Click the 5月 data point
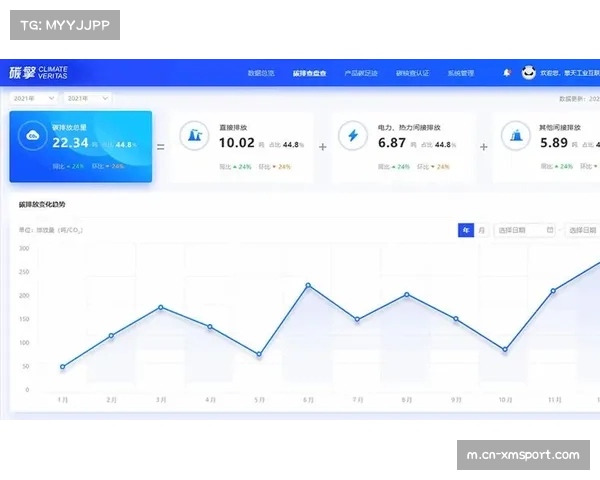Screen dimensions: 600x480 (x=259, y=354)
